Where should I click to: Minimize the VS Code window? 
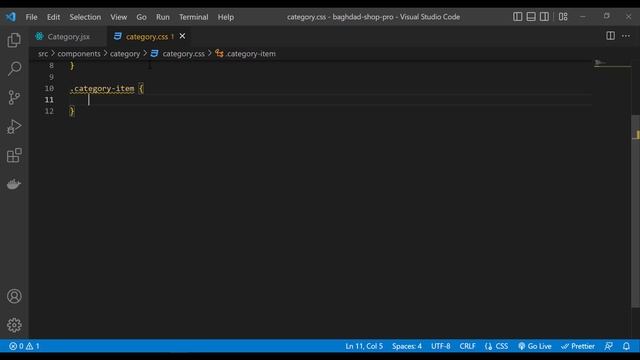[x=583, y=17]
